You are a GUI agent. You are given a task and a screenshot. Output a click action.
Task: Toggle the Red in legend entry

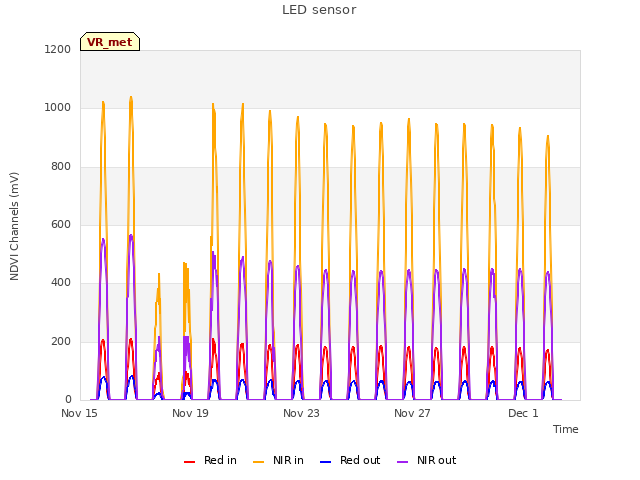tap(210, 460)
